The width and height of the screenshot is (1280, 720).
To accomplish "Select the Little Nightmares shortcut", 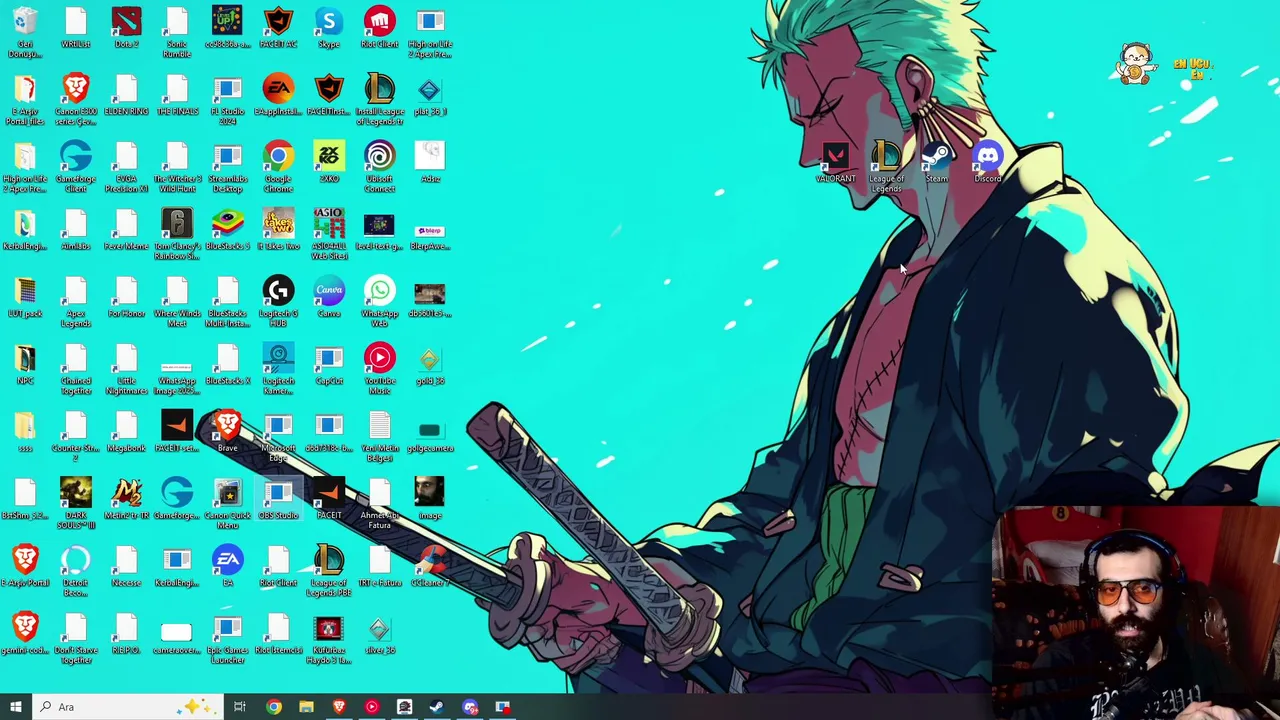I will click(126, 368).
